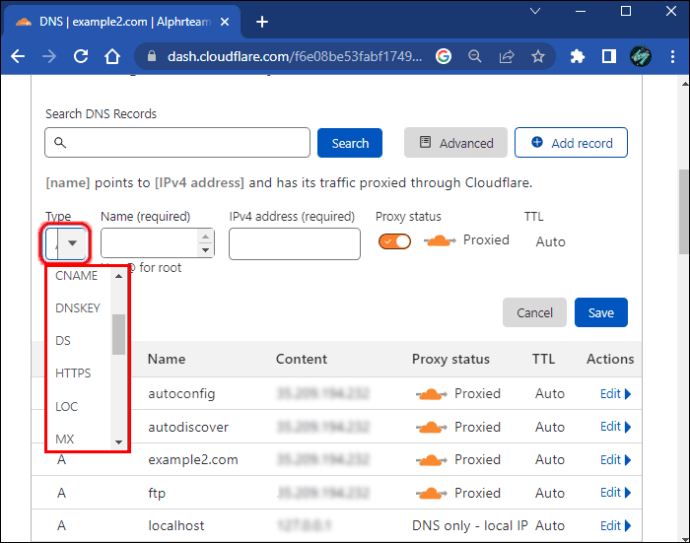The height and width of the screenshot is (543, 690).
Task: Click the Name field down arrow
Action: 206,250
